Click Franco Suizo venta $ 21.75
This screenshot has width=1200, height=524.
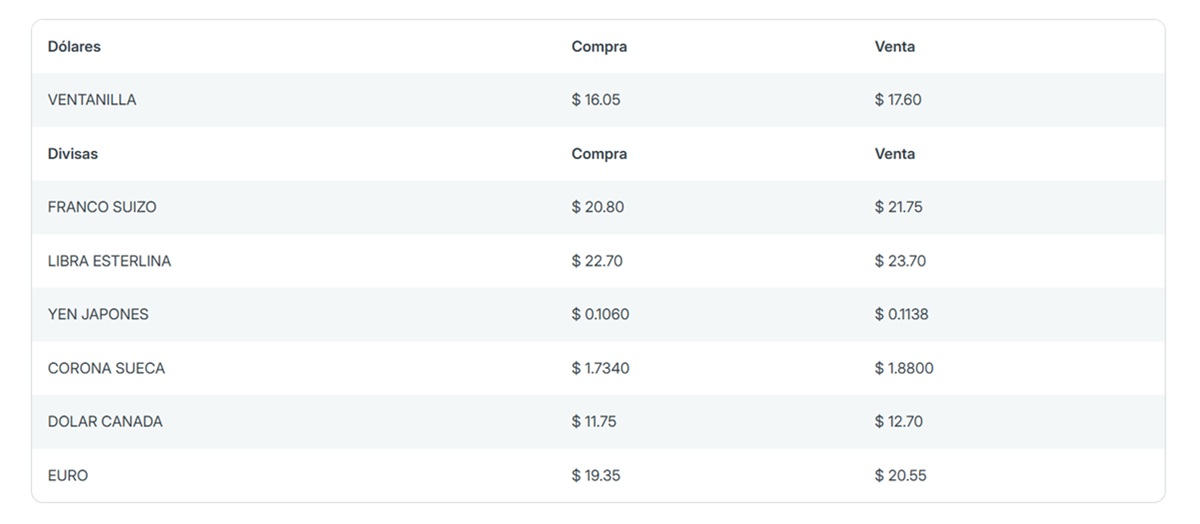[899, 207]
